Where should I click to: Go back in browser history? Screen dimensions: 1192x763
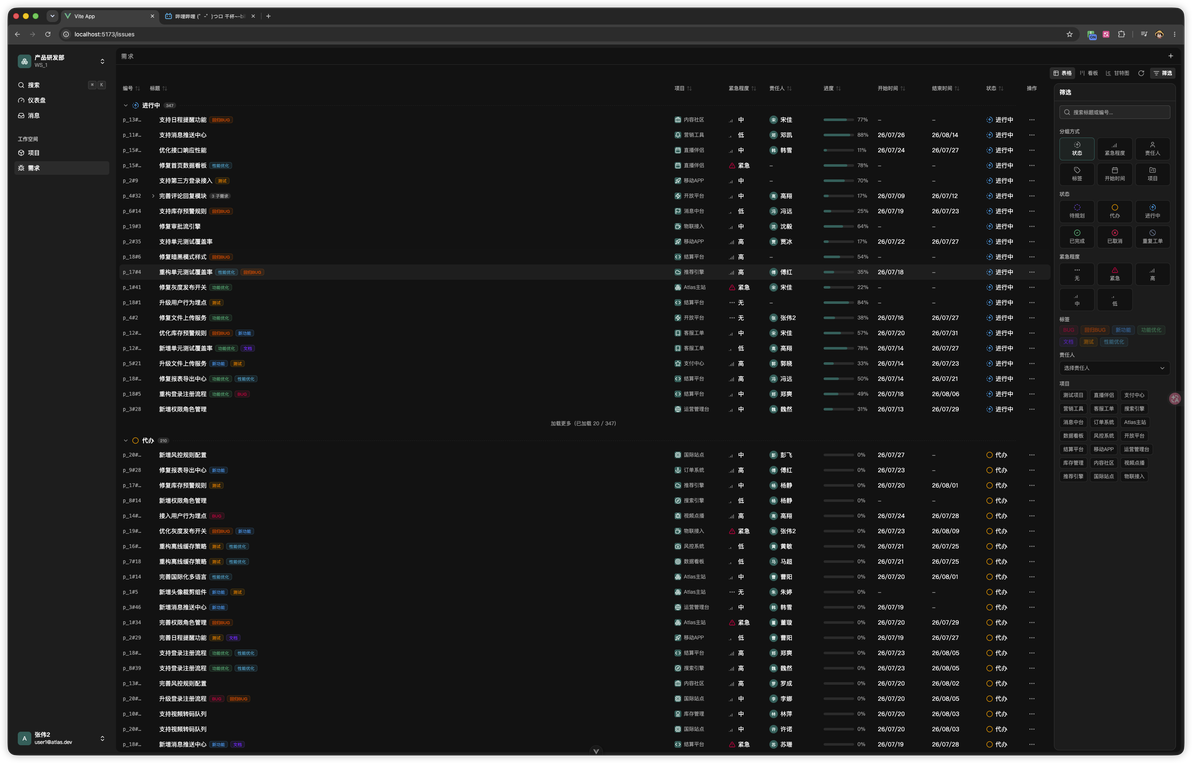(x=17, y=34)
